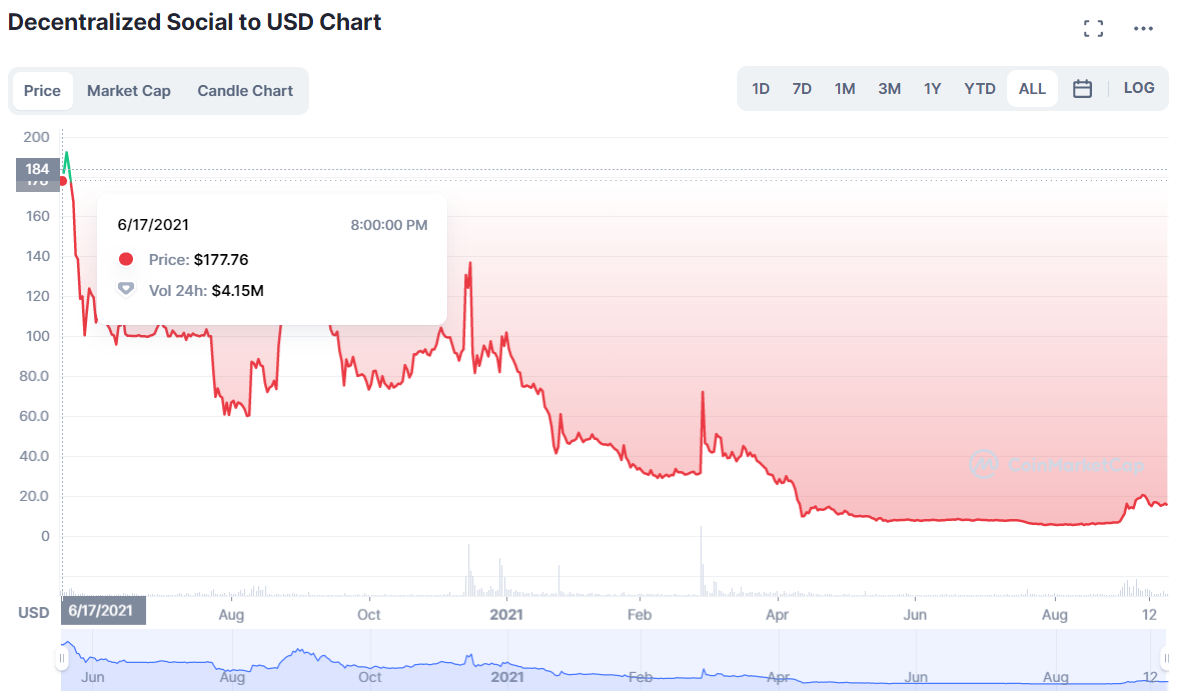1183x697 pixels.
Task: Click the Apr label on main x-axis
Action: pos(777,615)
